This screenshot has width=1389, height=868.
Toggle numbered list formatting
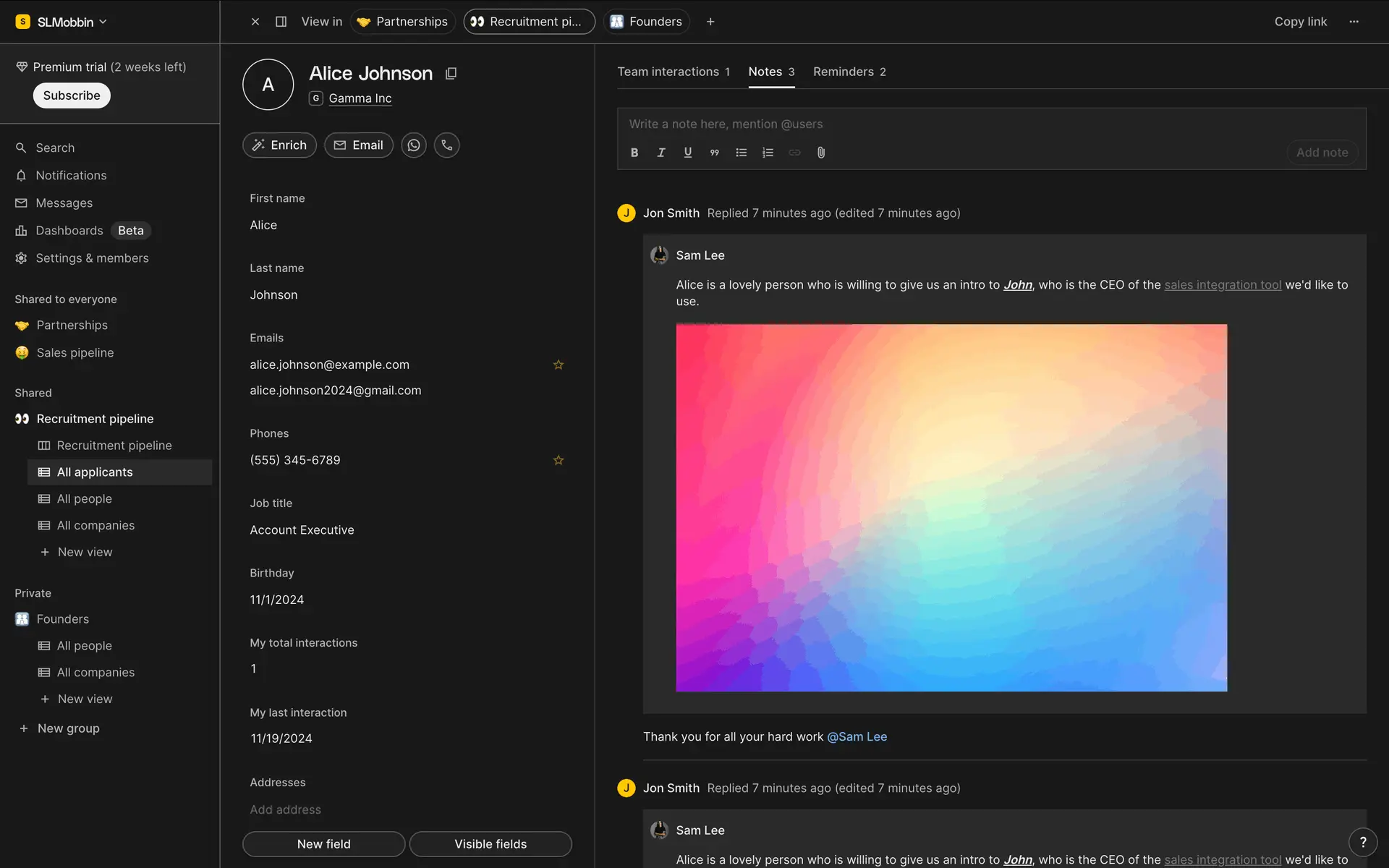tap(768, 153)
